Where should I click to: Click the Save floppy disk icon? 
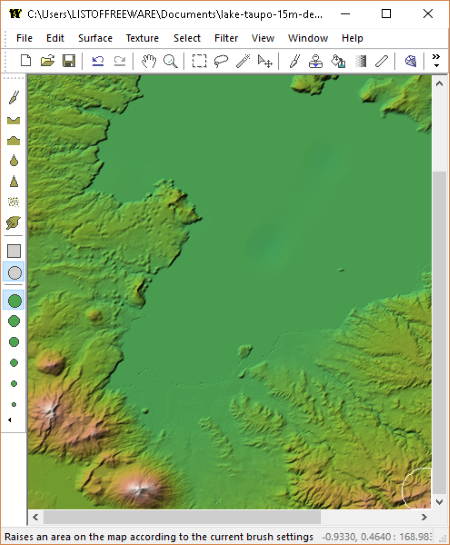point(69,61)
